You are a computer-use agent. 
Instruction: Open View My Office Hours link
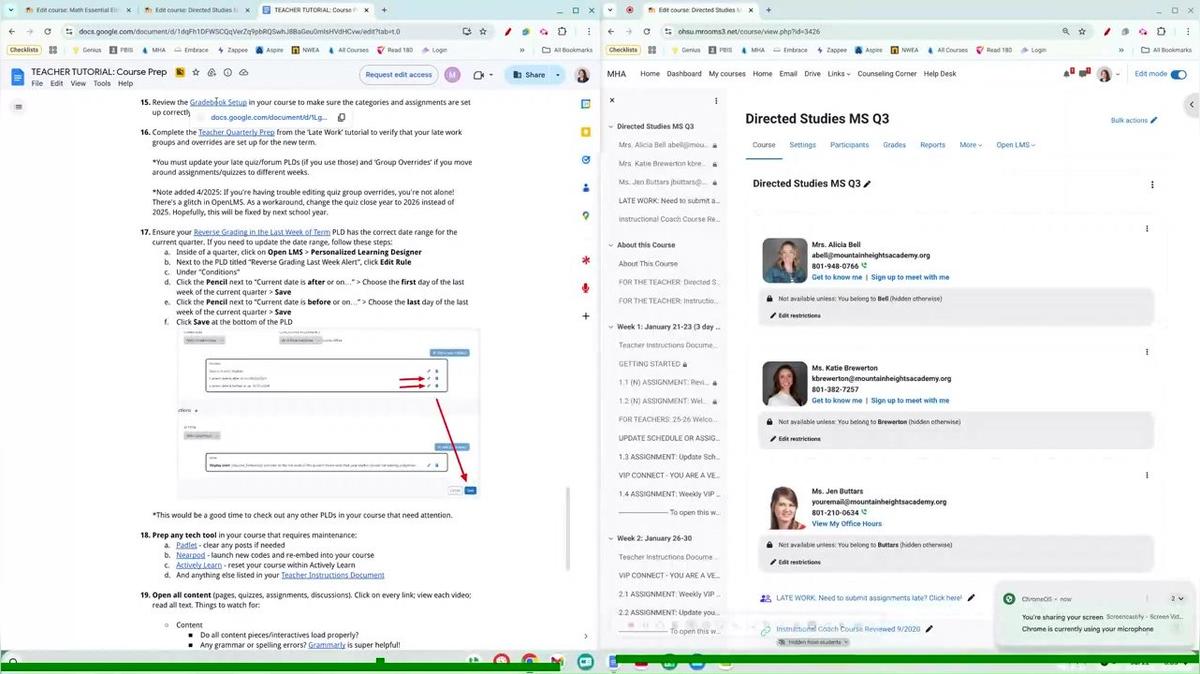[846, 524]
